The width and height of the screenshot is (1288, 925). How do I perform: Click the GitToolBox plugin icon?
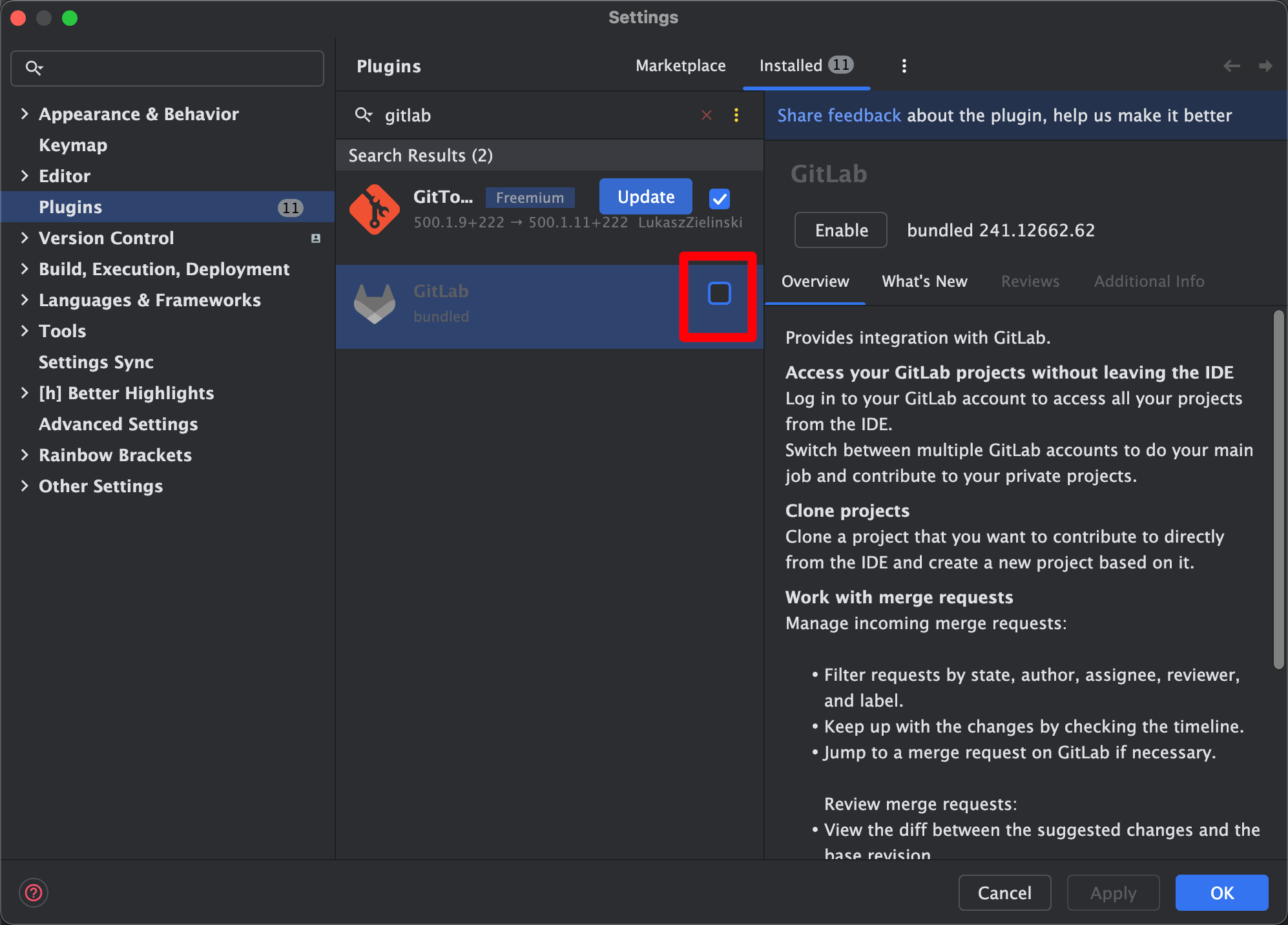pos(374,209)
